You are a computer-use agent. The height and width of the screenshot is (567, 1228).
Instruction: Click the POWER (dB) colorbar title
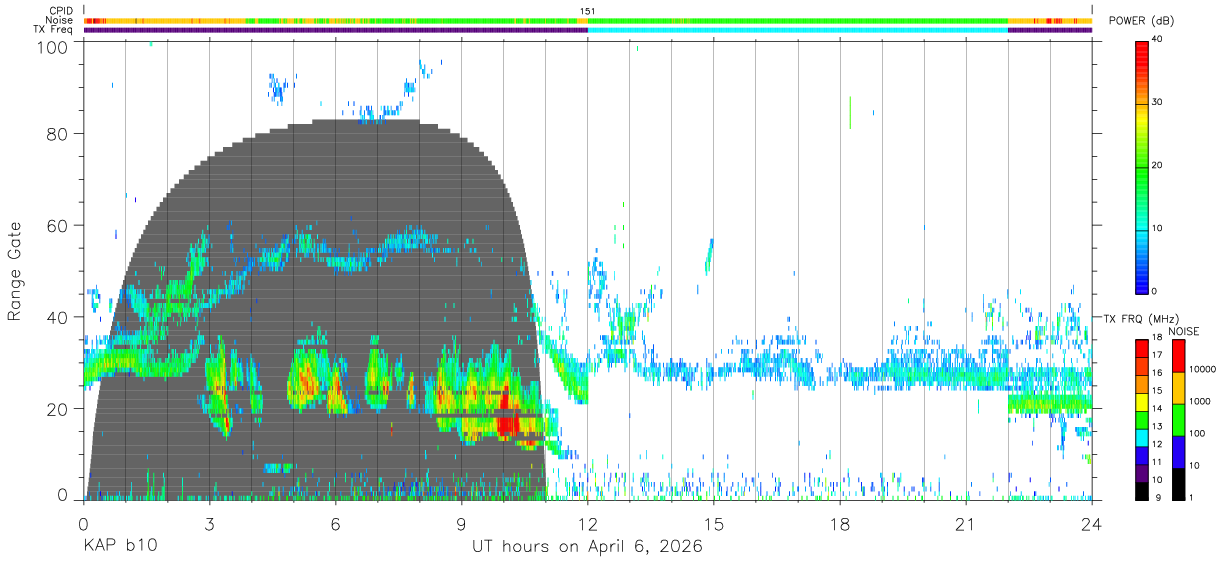coord(1142,20)
